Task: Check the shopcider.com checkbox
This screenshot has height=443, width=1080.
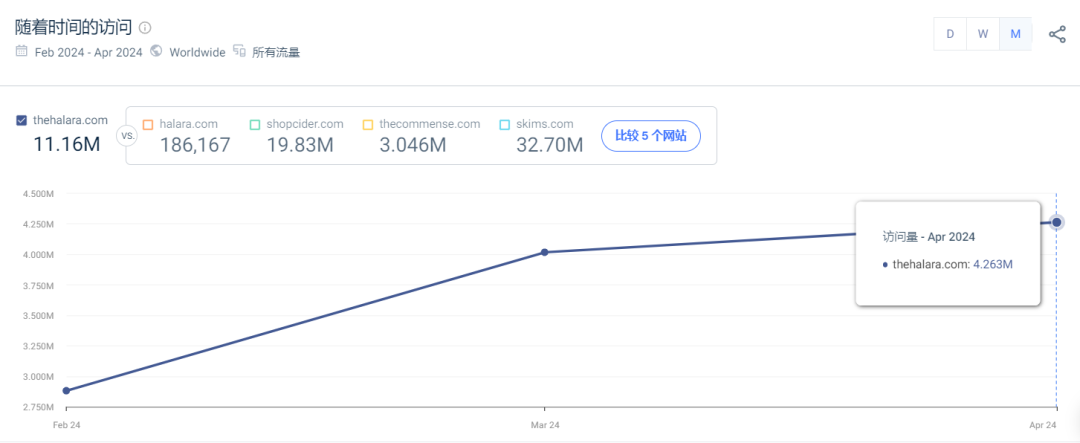Action: [255, 125]
